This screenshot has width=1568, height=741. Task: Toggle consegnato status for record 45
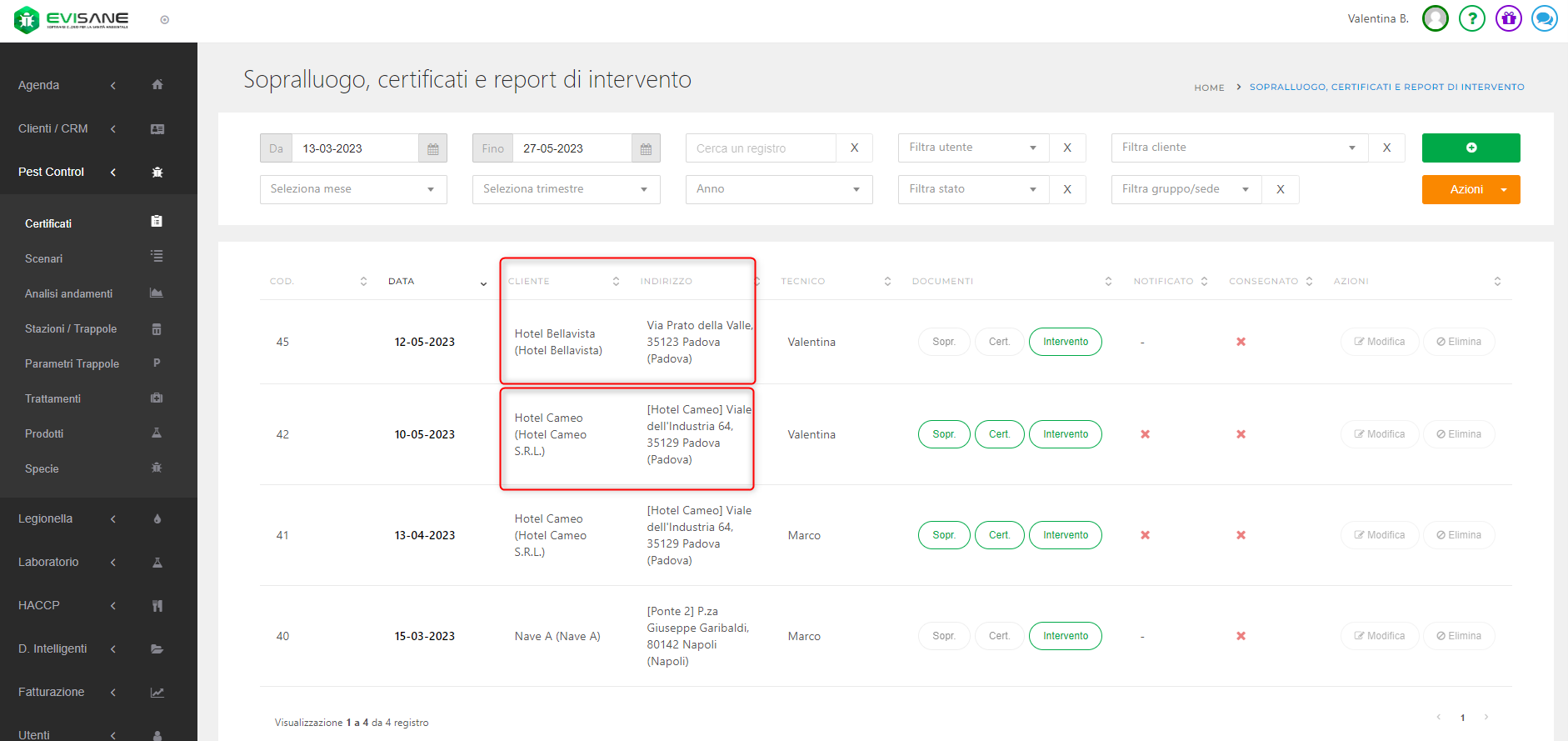pyautogui.click(x=1241, y=342)
